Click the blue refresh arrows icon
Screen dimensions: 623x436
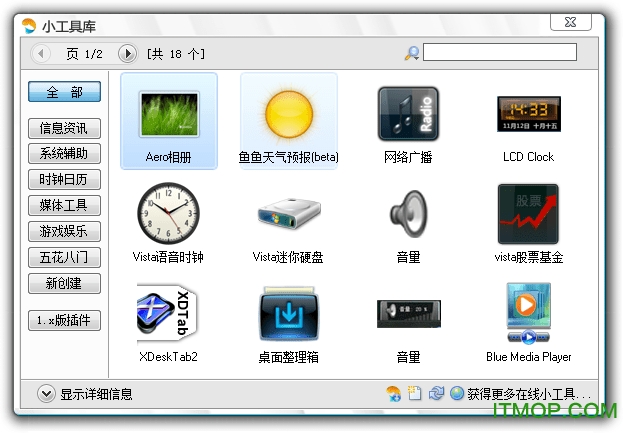click(x=436, y=393)
